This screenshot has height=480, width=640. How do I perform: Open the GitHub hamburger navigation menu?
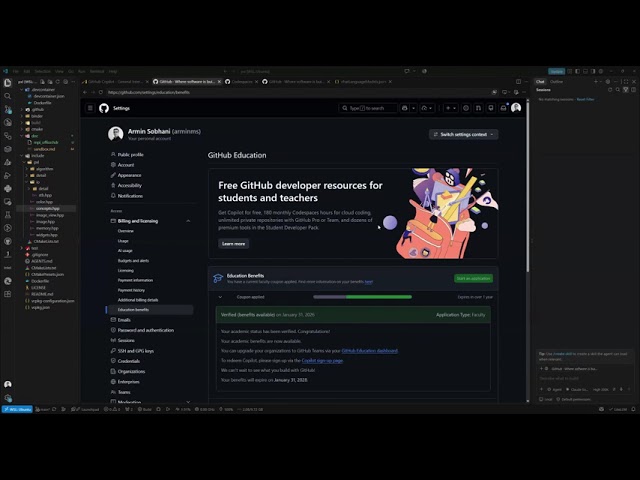coord(90,108)
